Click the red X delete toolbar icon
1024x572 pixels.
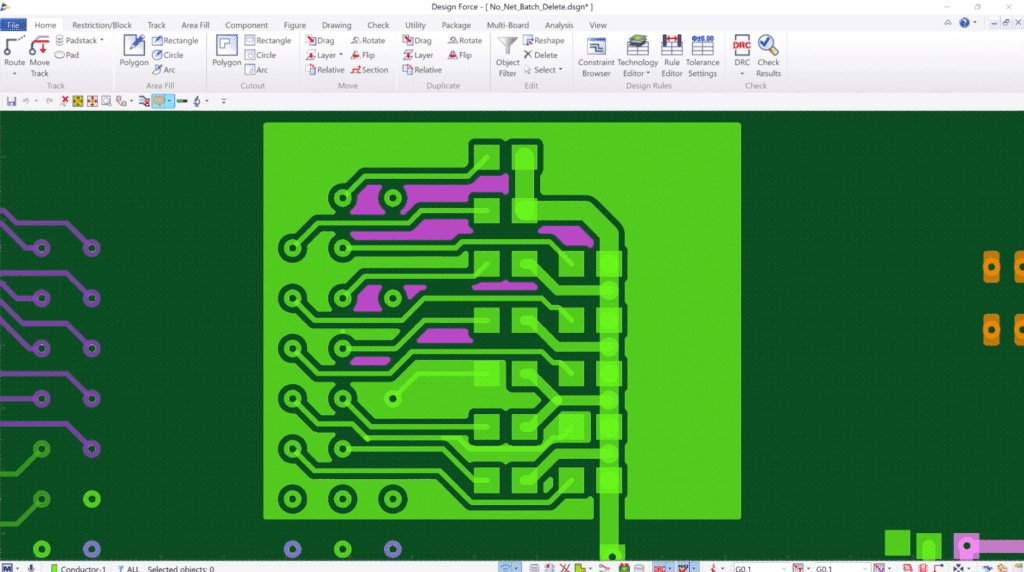click(x=64, y=101)
